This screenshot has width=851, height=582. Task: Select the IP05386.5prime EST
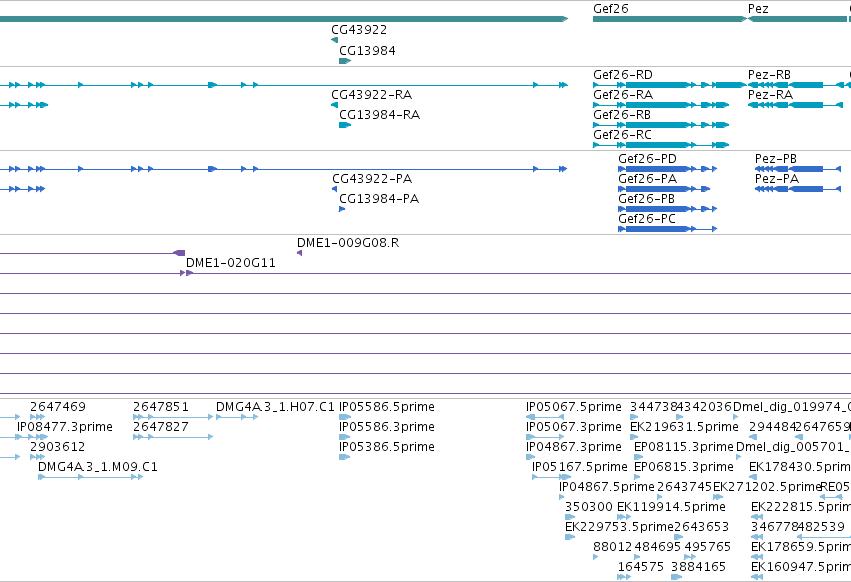coord(345,457)
